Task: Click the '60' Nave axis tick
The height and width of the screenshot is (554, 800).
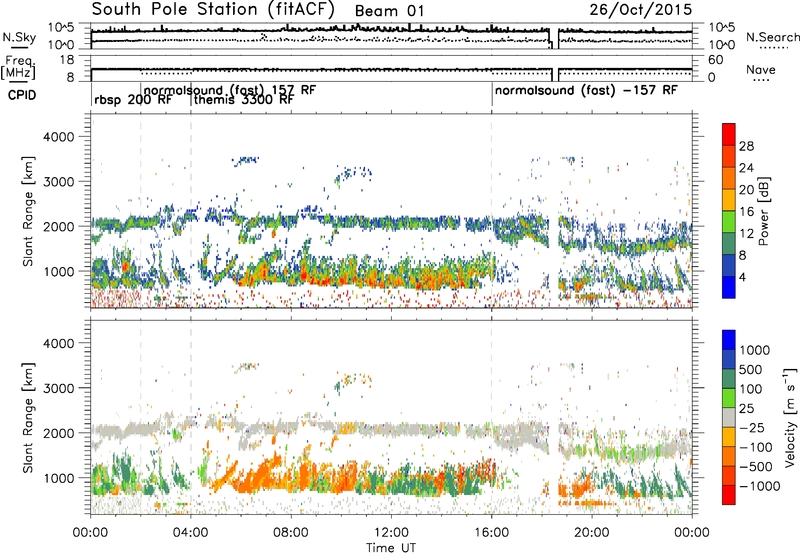Action: click(716, 60)
